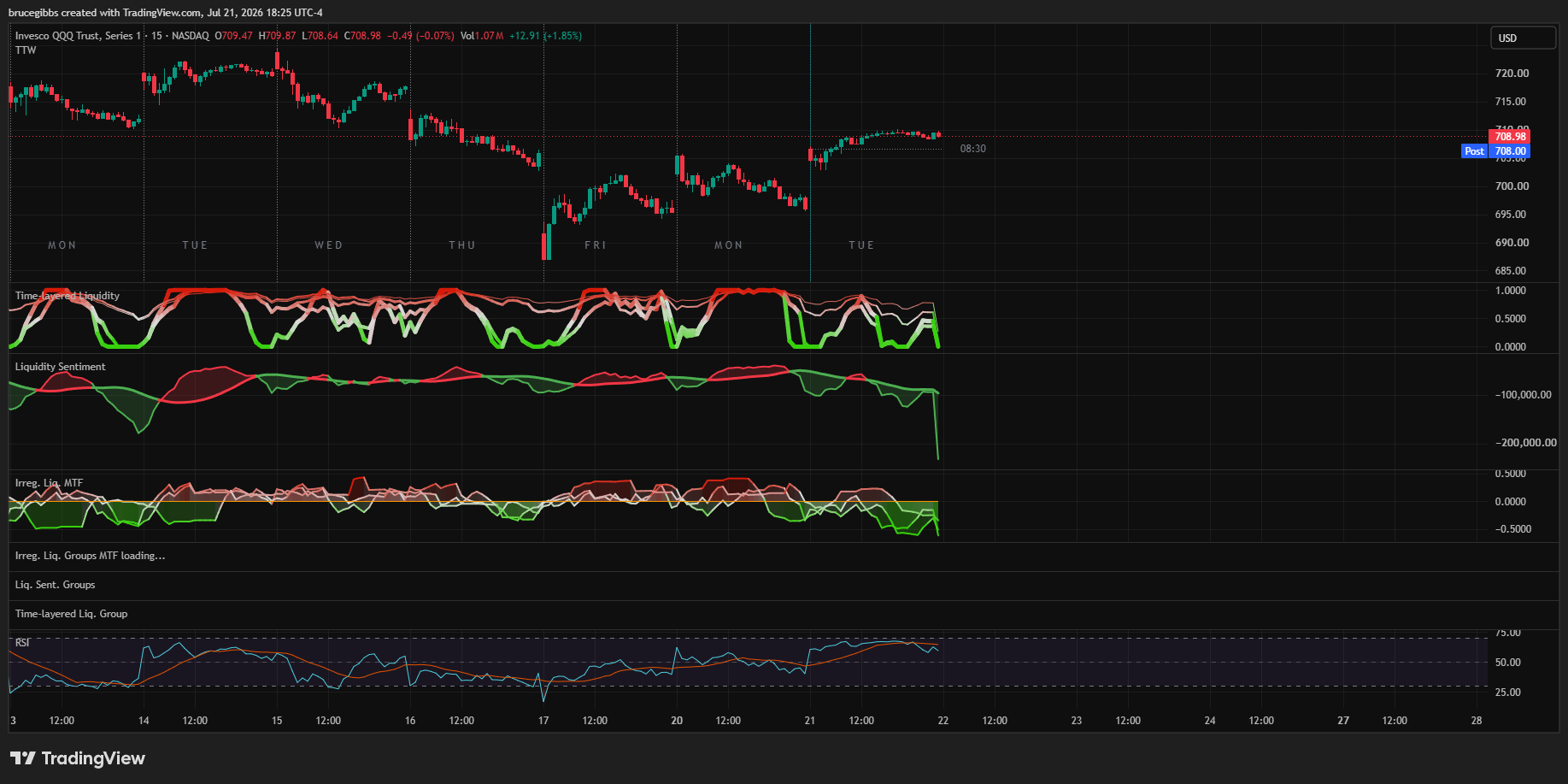Viewport: 1568px width, 784px height.
Task: Click the 715.00 price scale label
Action: click(x=1510, y=102)
